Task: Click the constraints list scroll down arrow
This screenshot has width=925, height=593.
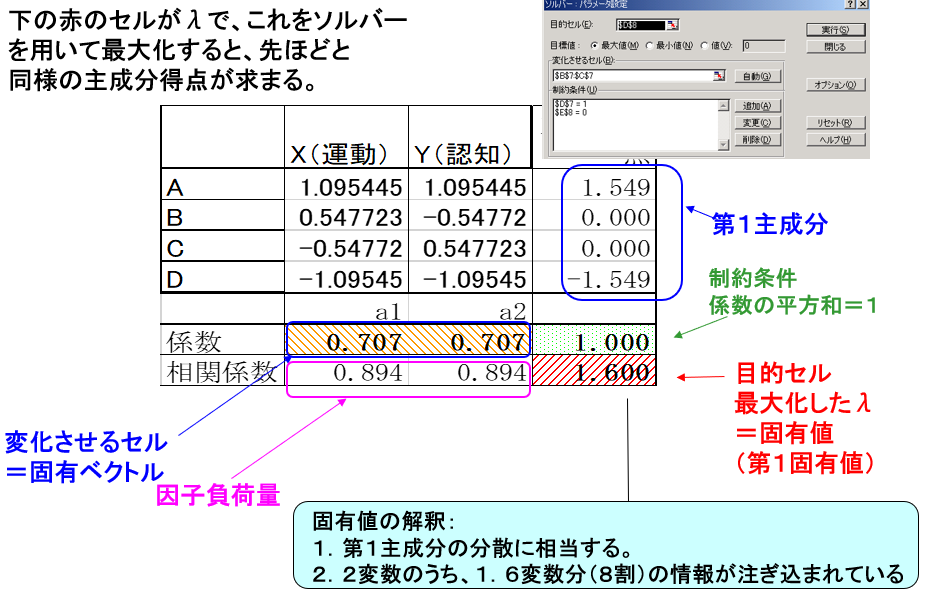Action: [x=724, y=145]
